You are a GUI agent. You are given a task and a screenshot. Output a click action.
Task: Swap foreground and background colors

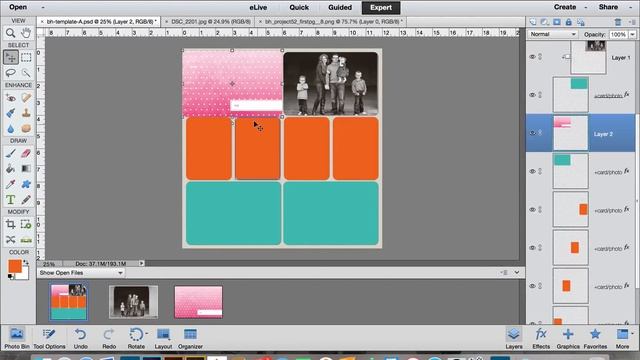click(26, 262)
